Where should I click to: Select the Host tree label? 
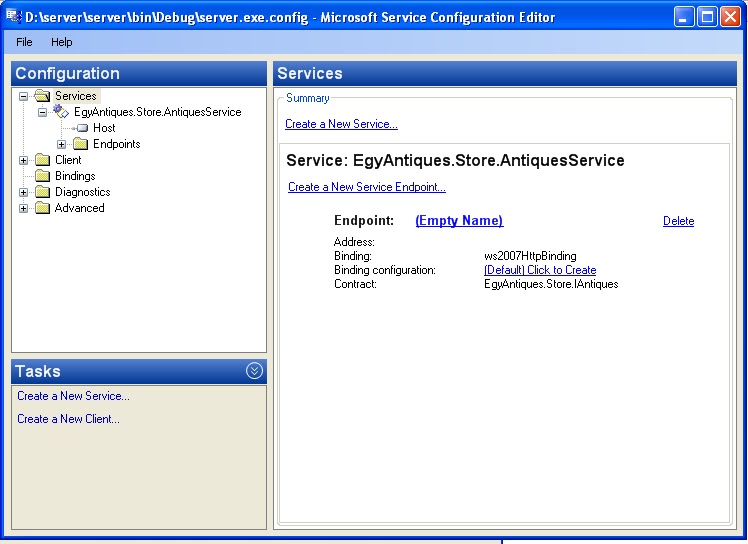[x=104, y=128]
